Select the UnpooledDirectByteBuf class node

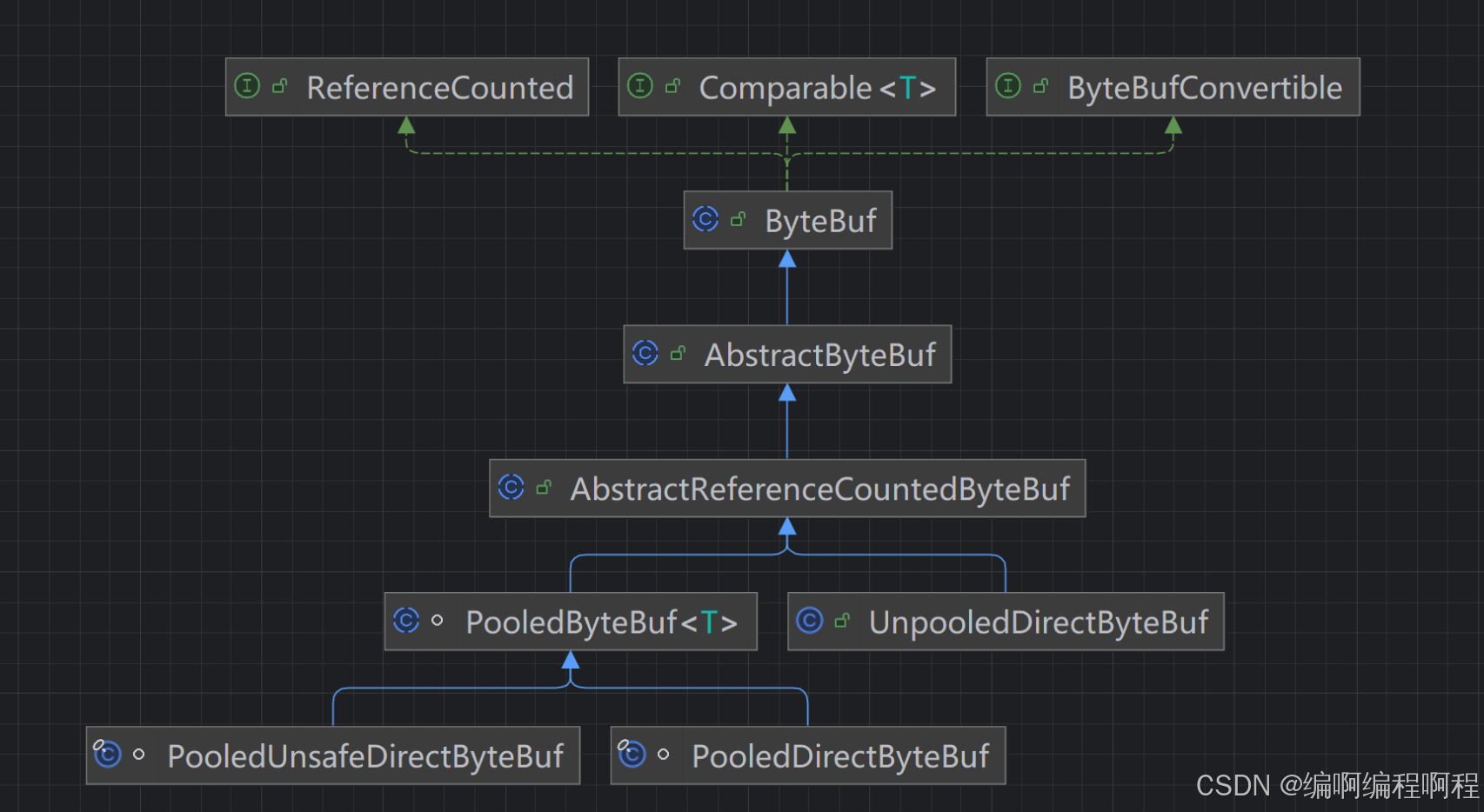pyautogui.click(x=1006, y=622)
